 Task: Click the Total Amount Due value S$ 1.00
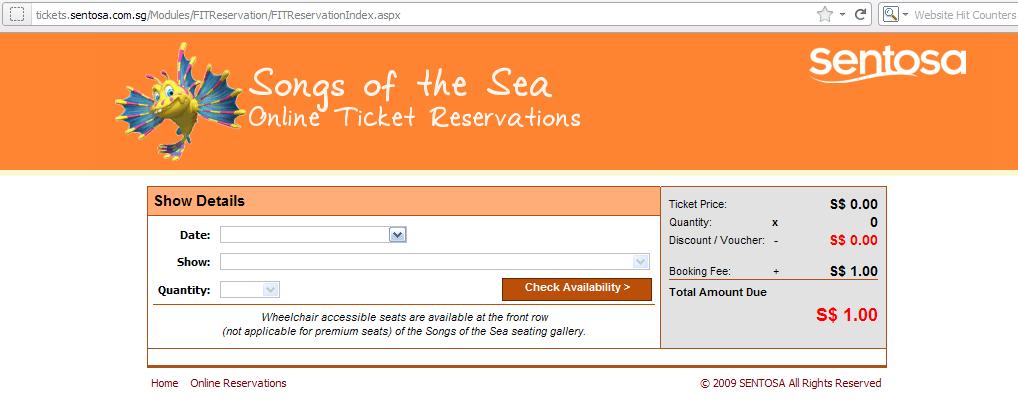pyautogui.click(x=847, y=315)
